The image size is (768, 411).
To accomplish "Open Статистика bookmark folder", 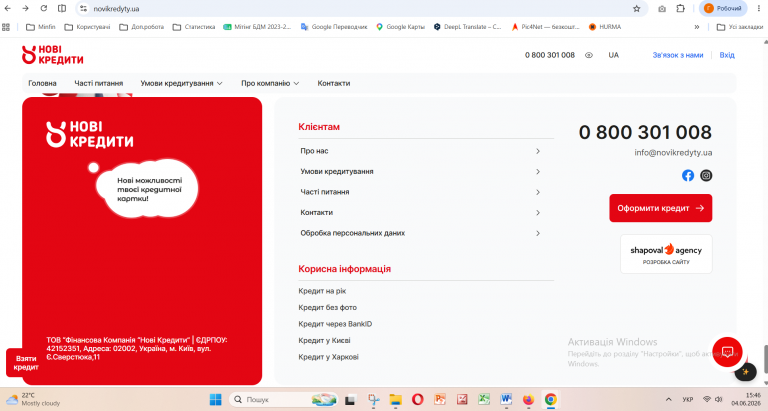I will pos(194,27).
